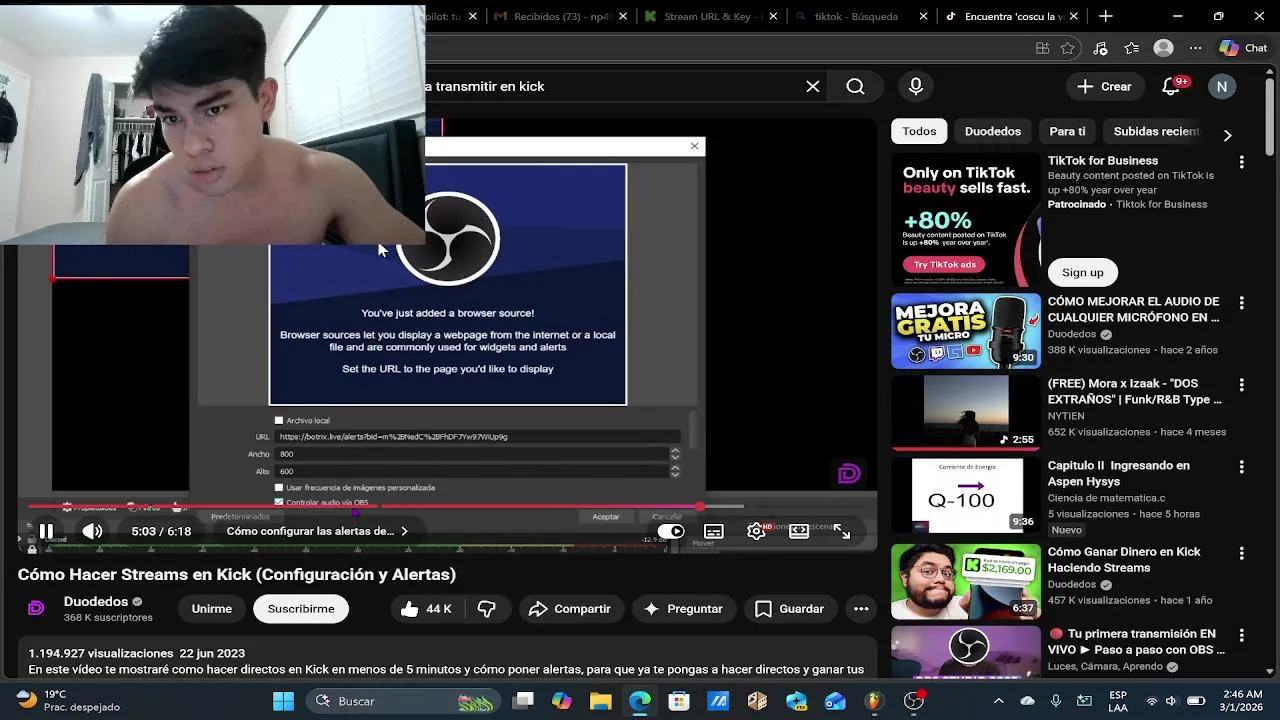This screenshot has height=720, width=1280.
Task: Open the Crear menu
Action: pyautogui.click(x=1105, y=87)
